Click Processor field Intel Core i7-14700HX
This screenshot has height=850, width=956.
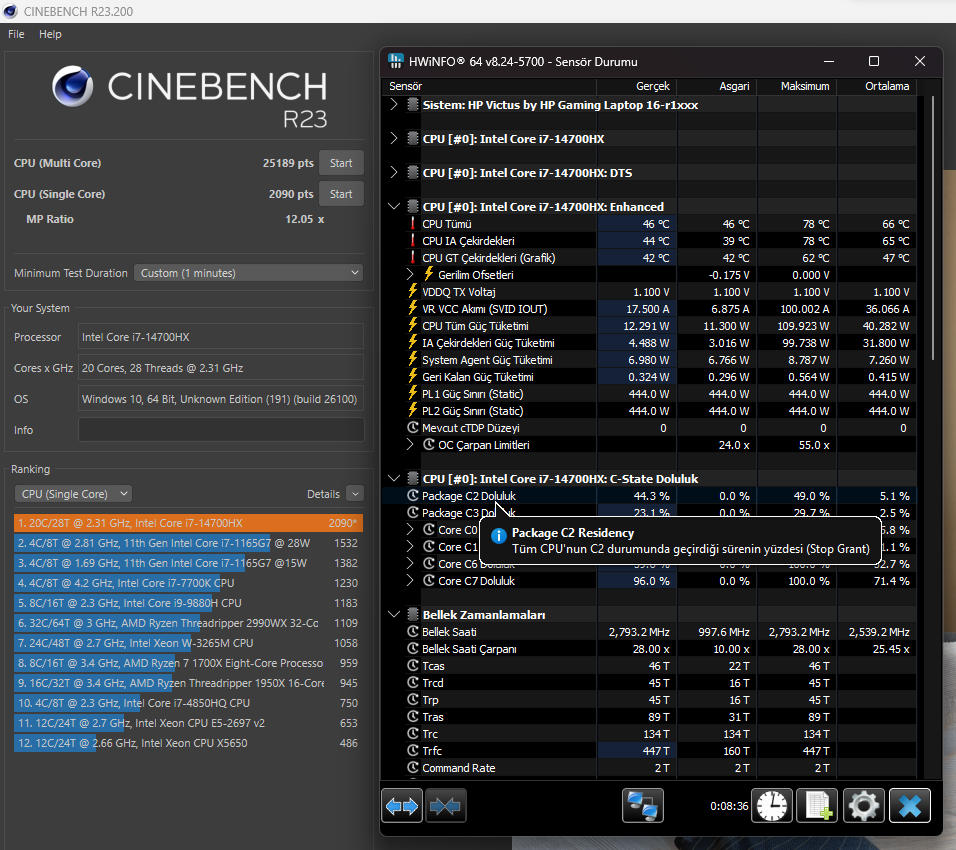click(x=221, y=337)
